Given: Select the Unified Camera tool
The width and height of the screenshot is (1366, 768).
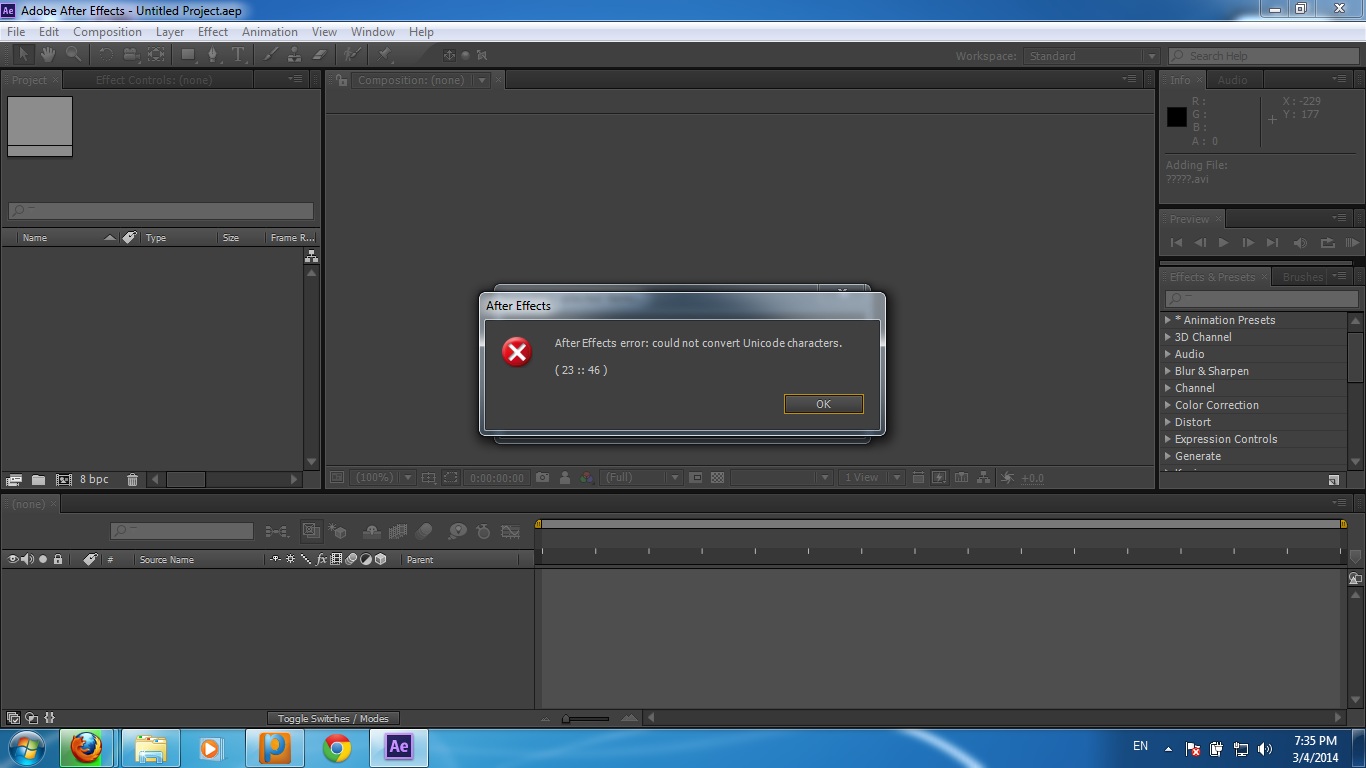Looking at the screenshot, I should pyautogui.click(x=131, y=55).
